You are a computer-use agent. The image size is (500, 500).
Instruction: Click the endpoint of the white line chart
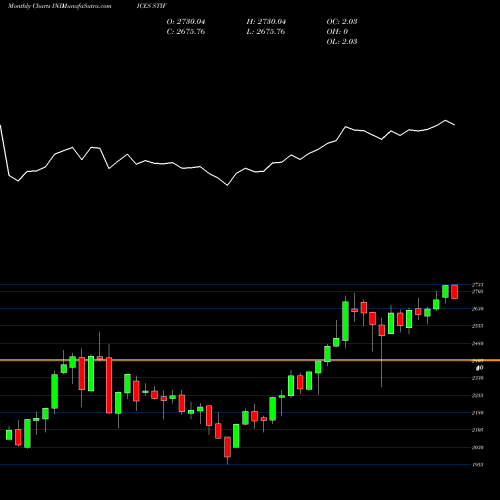click(455, 125)
